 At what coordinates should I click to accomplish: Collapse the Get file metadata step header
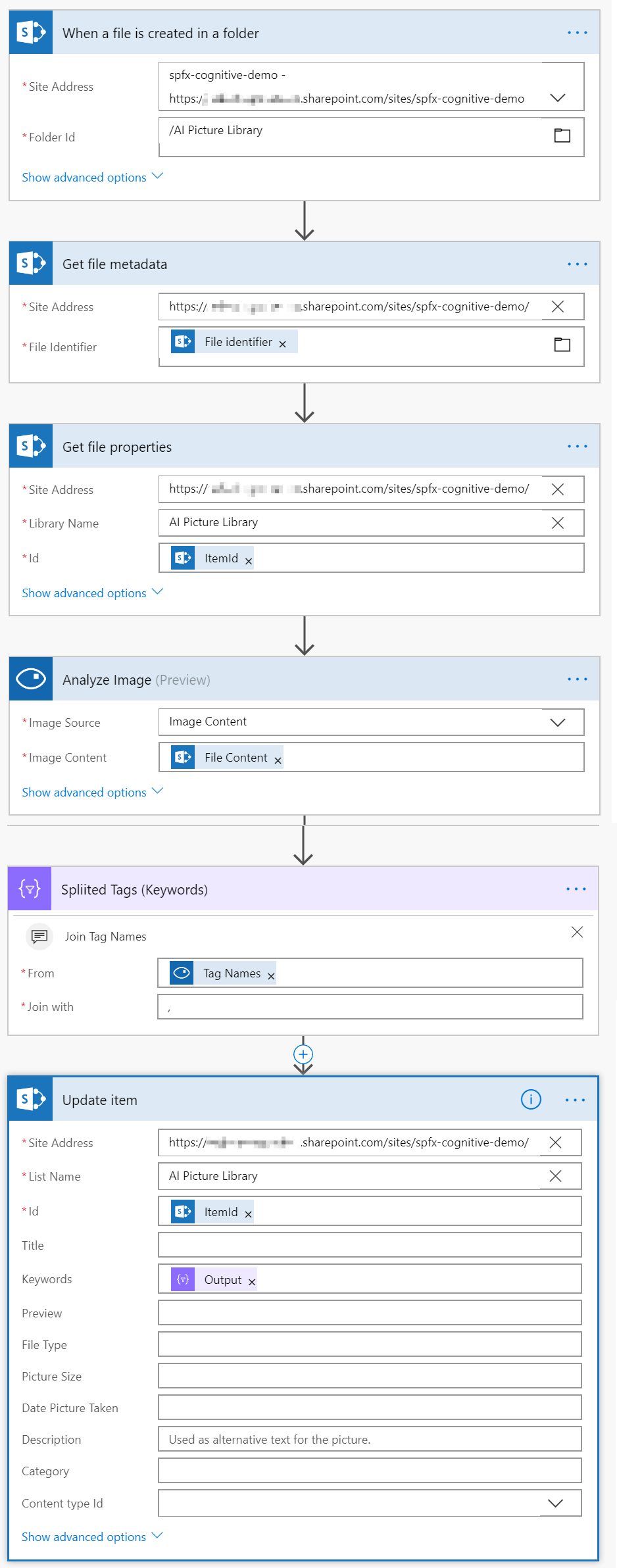[x=305, y=264]
